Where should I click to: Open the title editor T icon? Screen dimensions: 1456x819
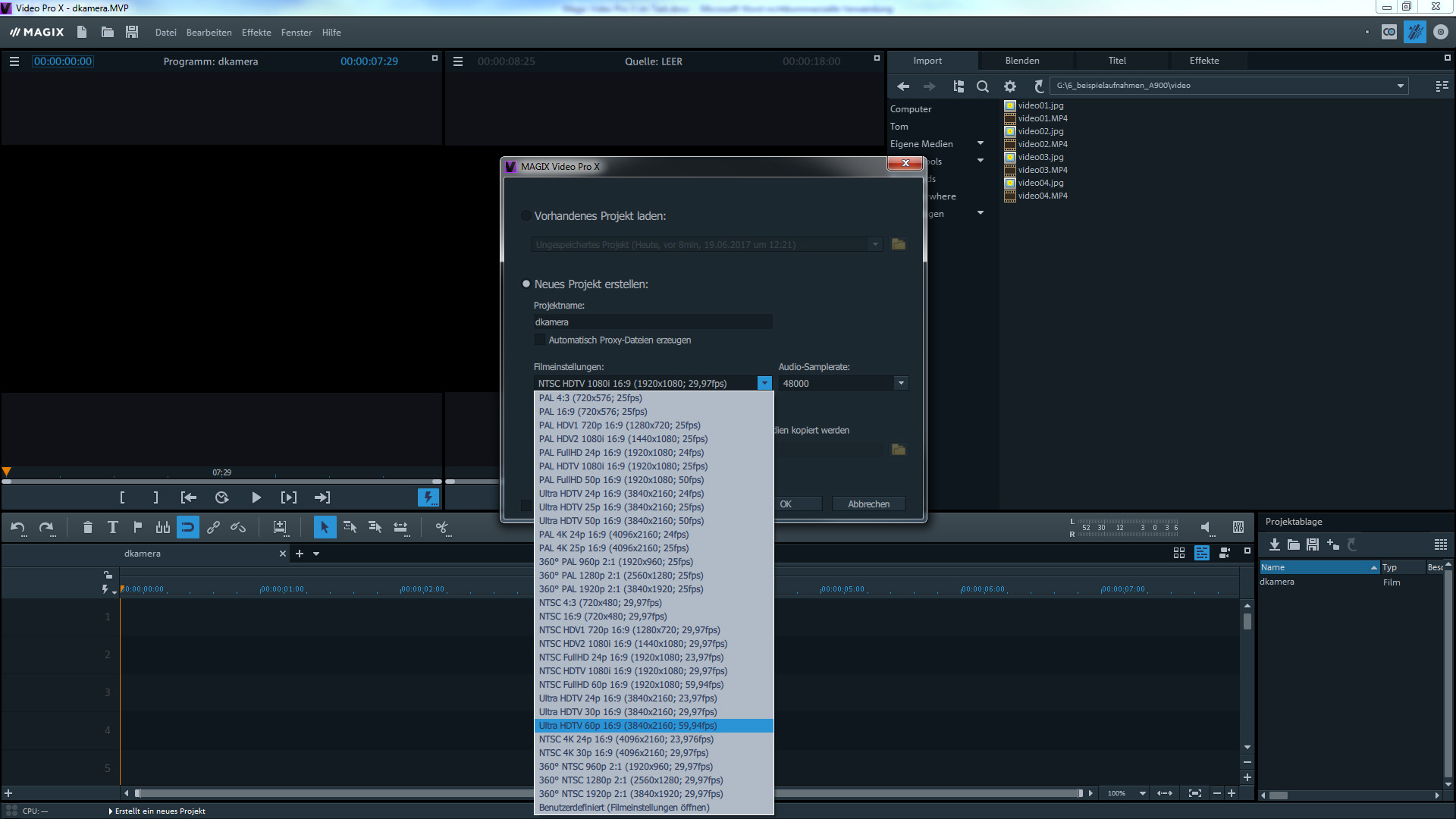(x=112, y=527)
